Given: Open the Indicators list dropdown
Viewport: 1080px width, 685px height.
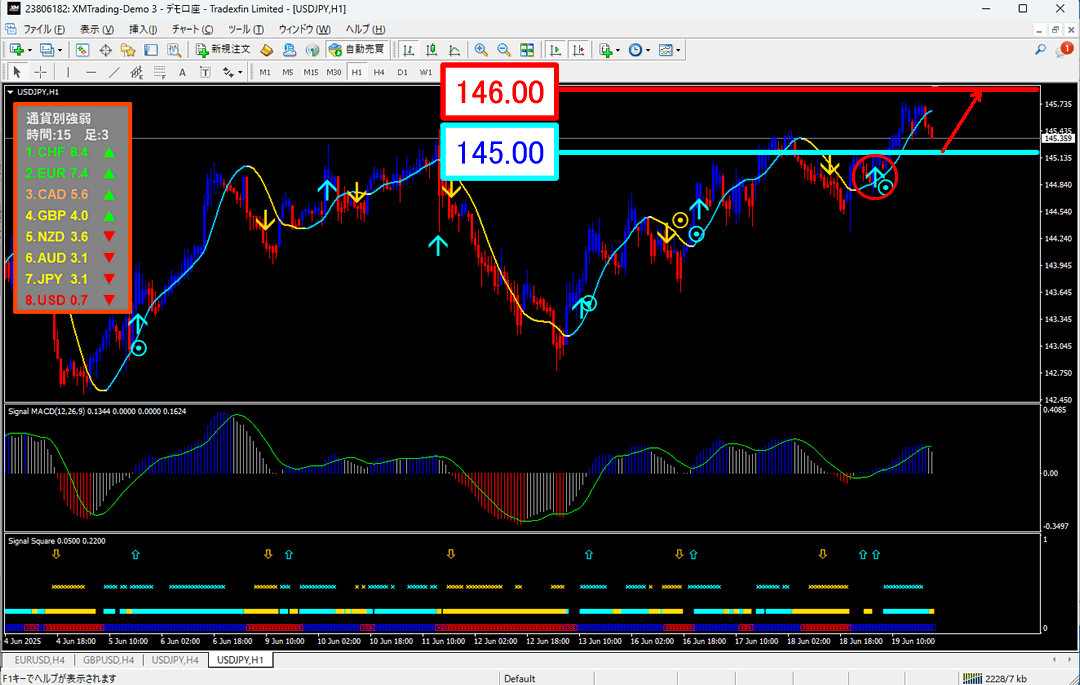Looking at the screenshot, I should (x=609, y=50).
